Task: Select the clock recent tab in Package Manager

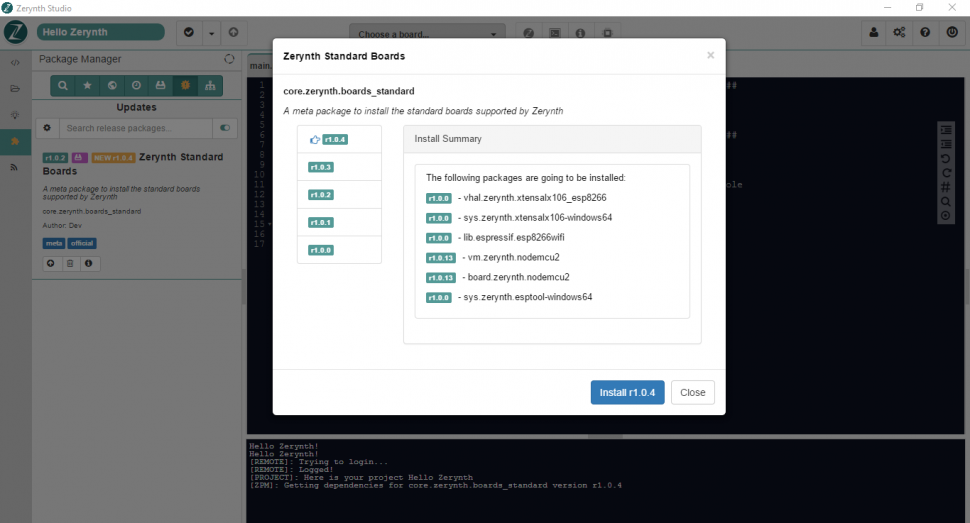Action: coord(136,85)
